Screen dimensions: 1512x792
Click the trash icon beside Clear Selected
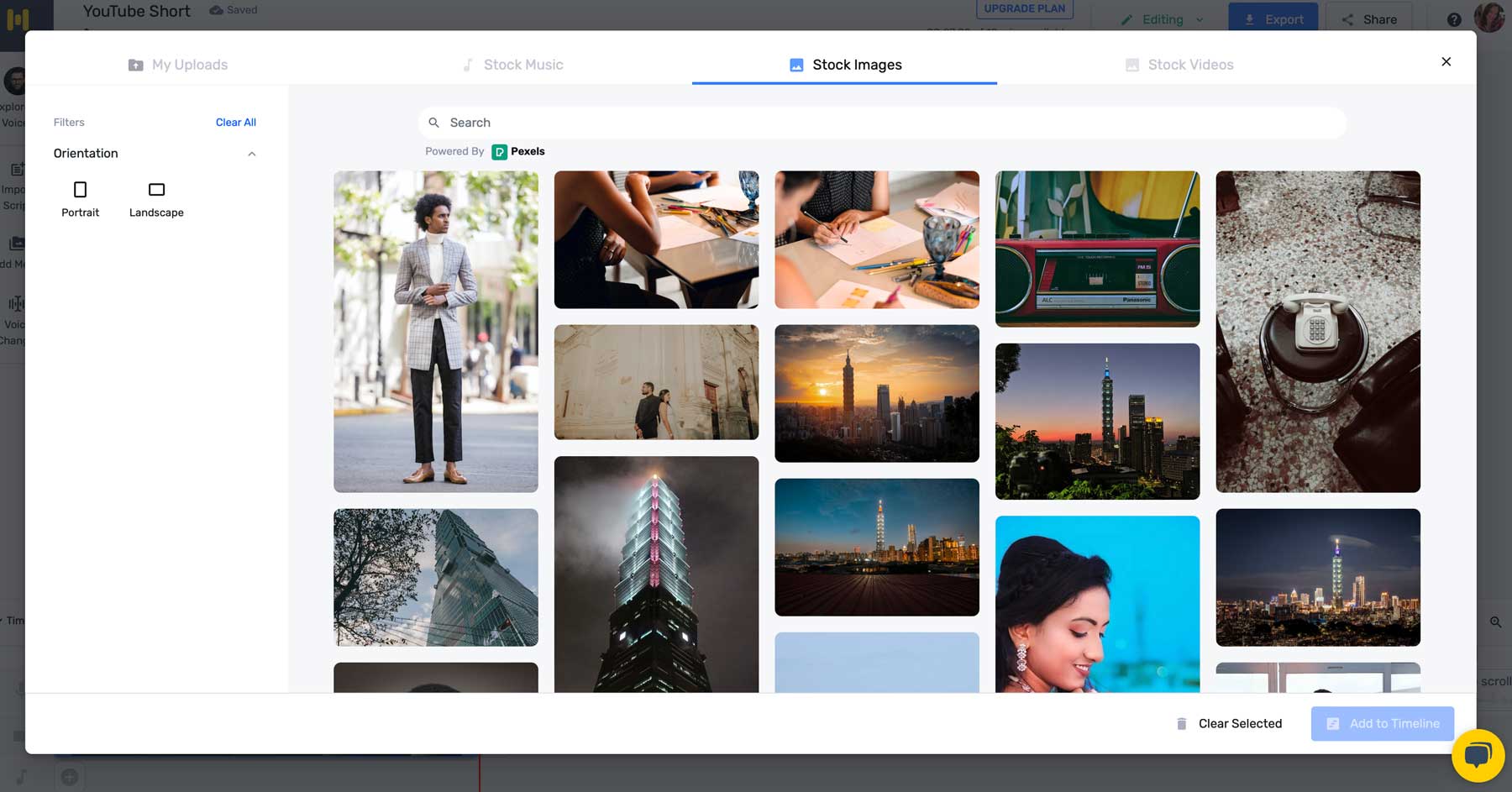point(1181,724)
